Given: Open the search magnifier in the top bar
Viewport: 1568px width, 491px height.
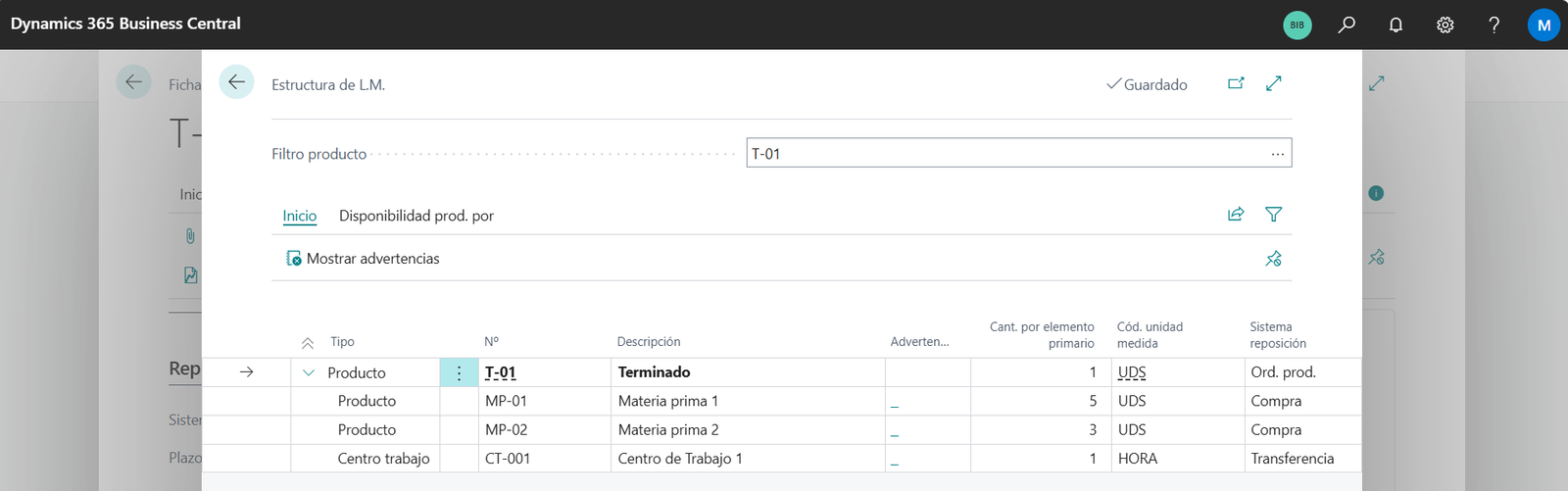Looking at the screenshot, I should coord(1347,25).
